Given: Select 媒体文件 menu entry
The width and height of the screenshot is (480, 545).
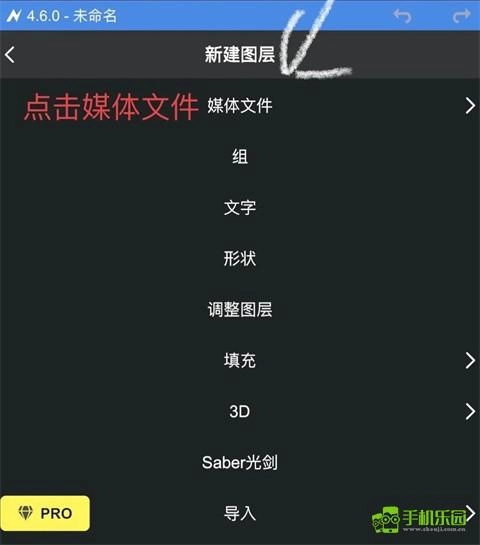Looking at the screenshot, I should coord(240,106).
